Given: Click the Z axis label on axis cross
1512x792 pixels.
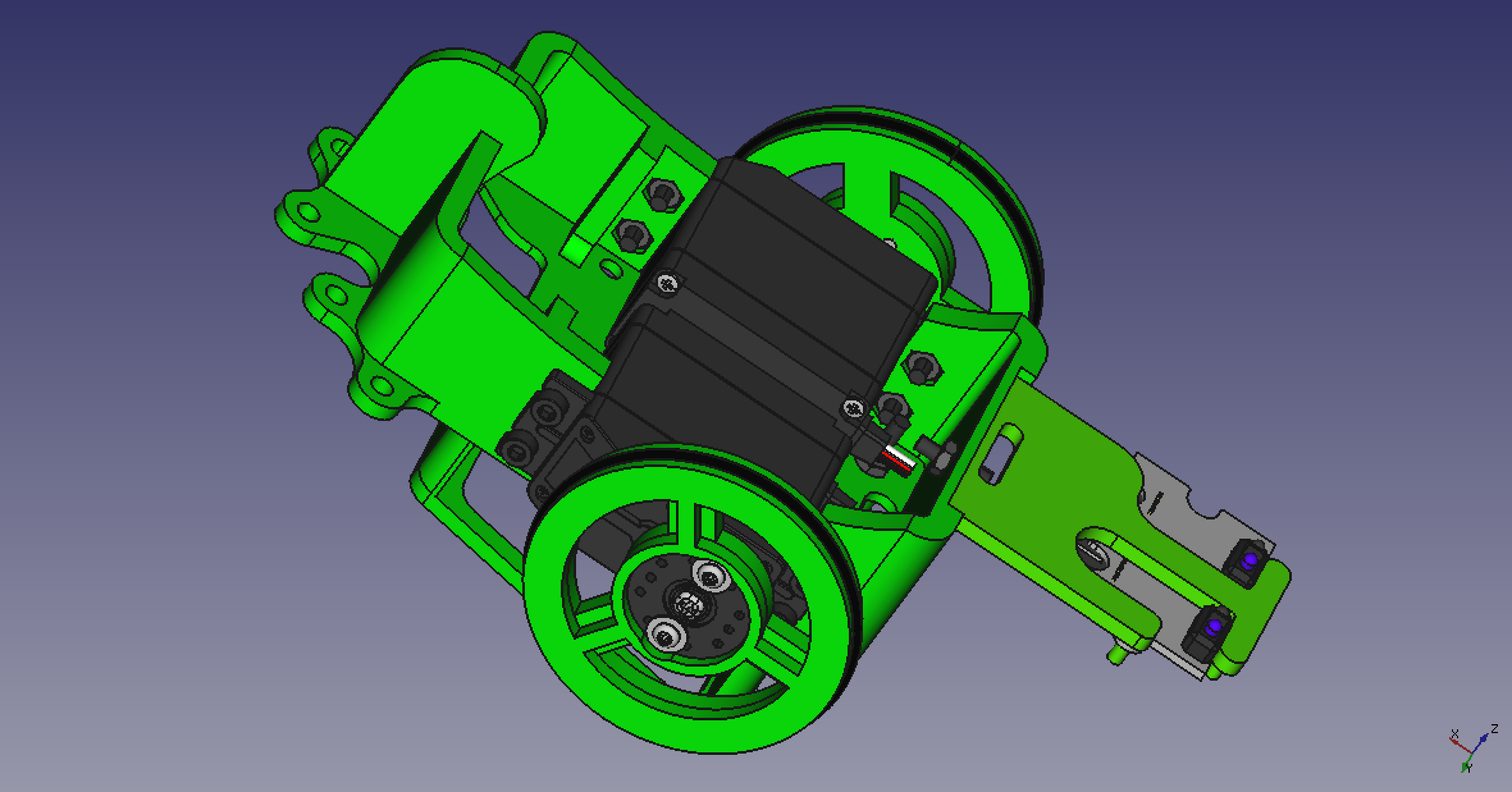Looking at the screenshot, I should click(x=1495, y=729).
